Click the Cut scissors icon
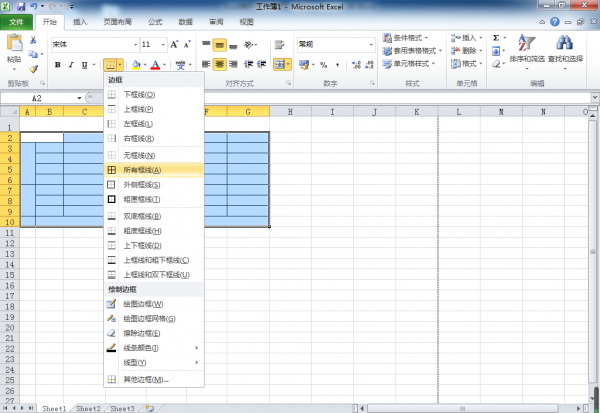 (x=33, y=40)
